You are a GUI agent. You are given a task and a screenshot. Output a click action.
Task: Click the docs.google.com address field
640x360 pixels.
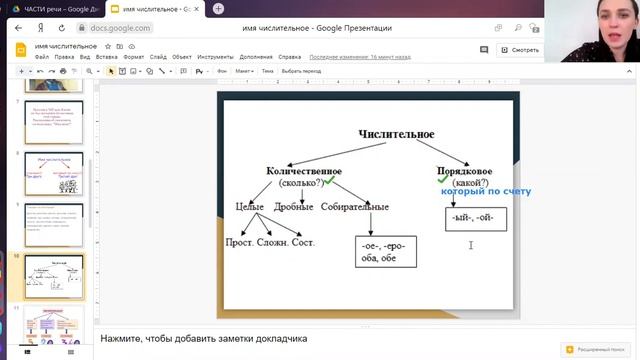coord(120,28)
